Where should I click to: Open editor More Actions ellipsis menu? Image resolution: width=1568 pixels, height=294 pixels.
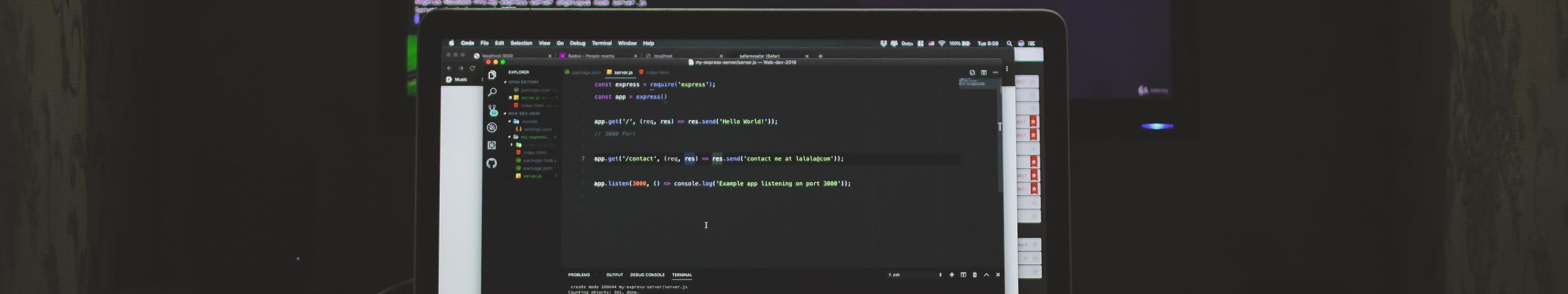pos(995,72)
